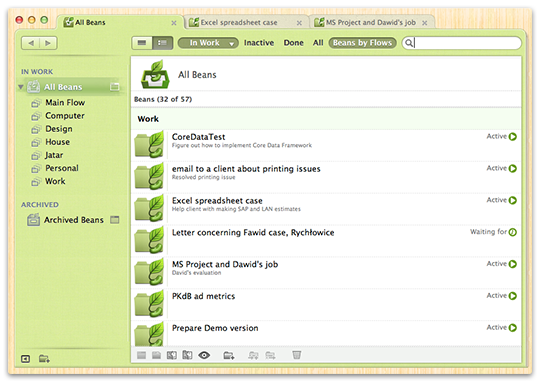Click Beans (32 of 57) count label
The height and width of the screenshot is (382, 540).
pyautogui.click(x=163, y=99)
